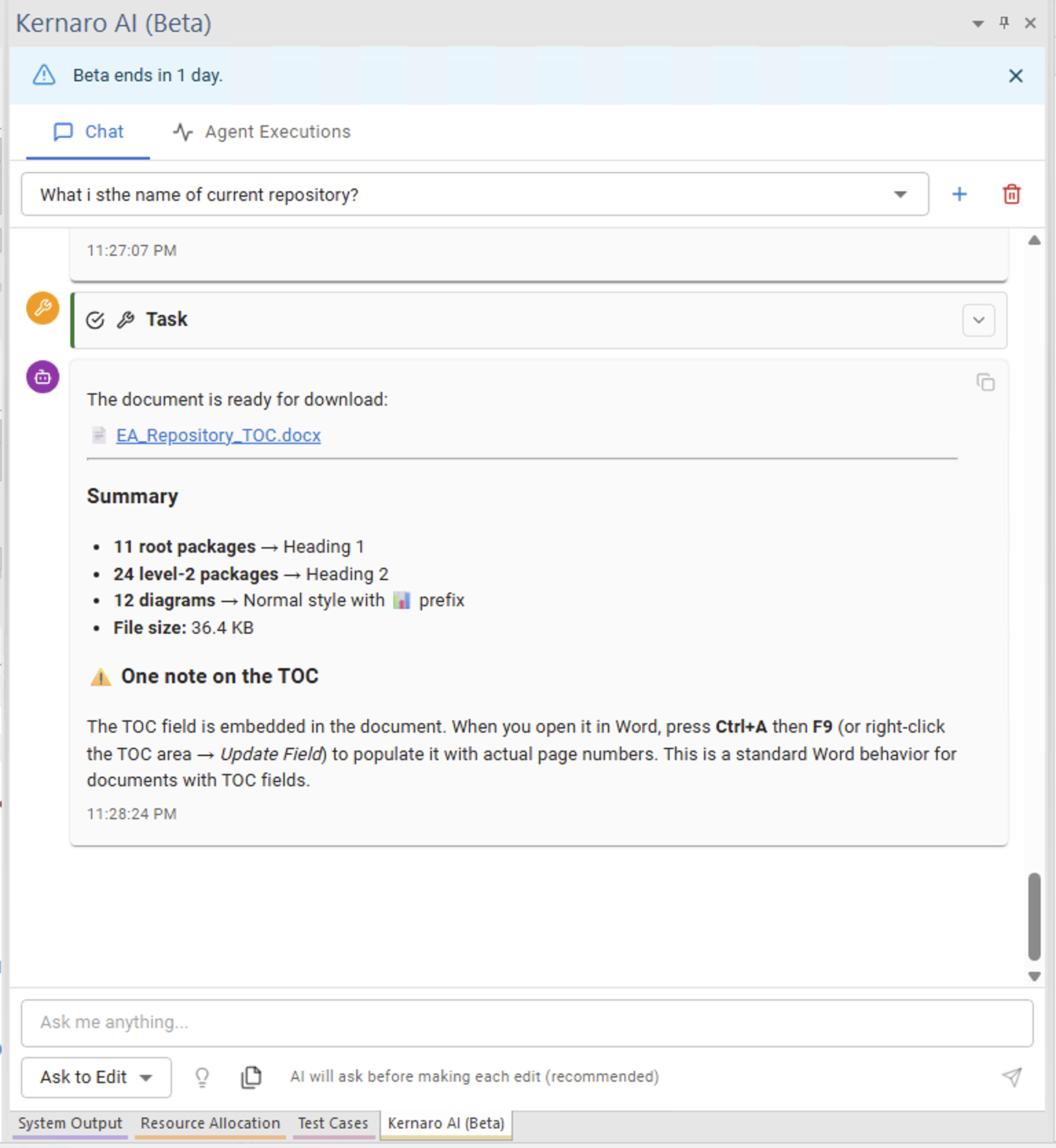The width and height of the screenshot is (1056, 1148).
Task: Click the 11:28:24 PM timestamp
Action: (x=131, y=815)
